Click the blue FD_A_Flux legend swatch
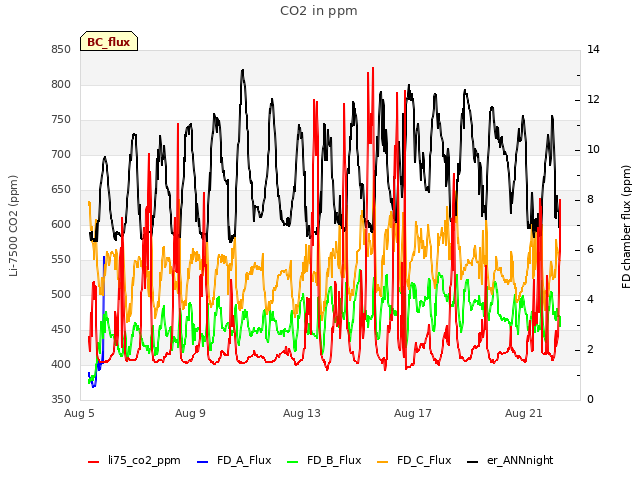Image resolution: width=640 pixels, height=480 pixels. 202,462
